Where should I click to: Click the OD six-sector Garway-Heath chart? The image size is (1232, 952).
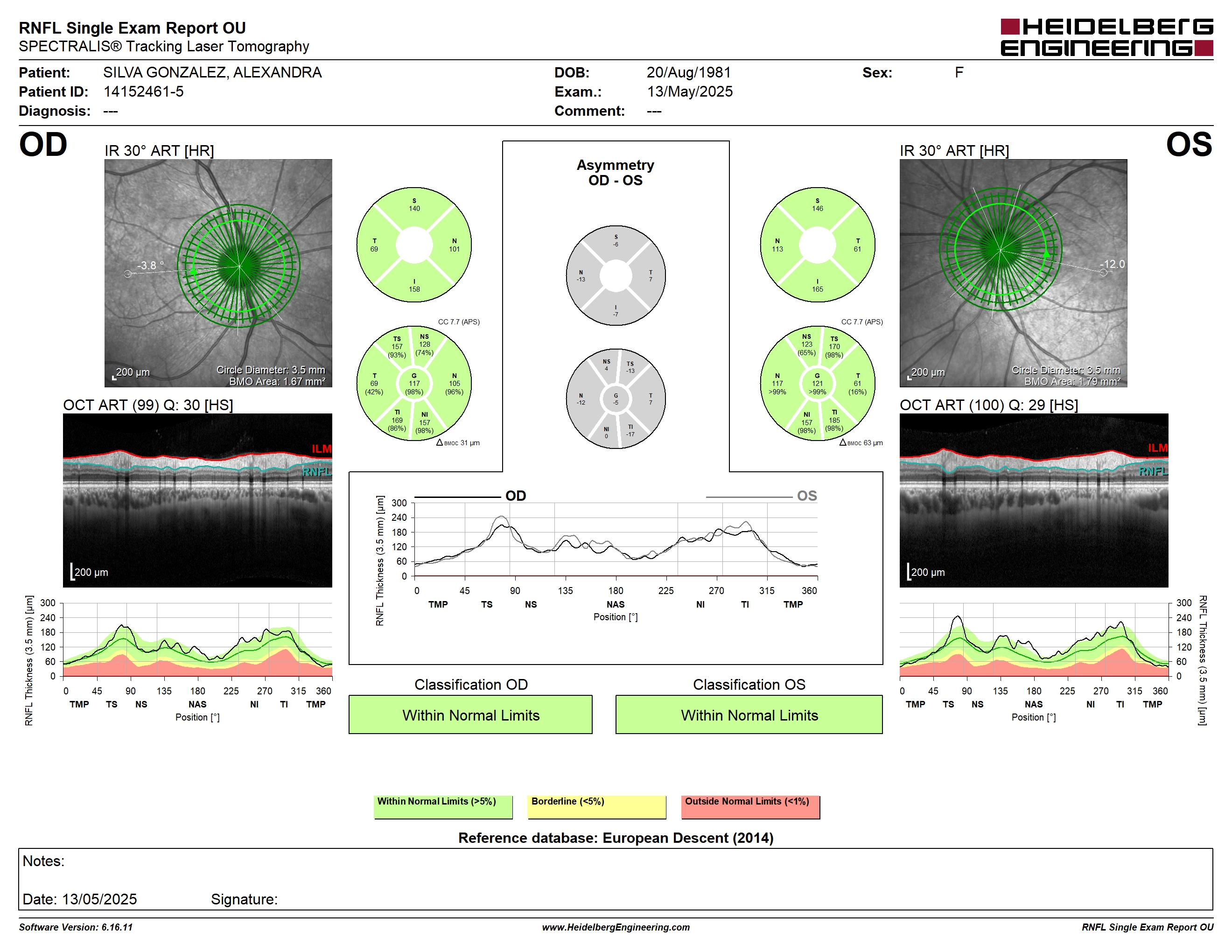click(414, 384)
